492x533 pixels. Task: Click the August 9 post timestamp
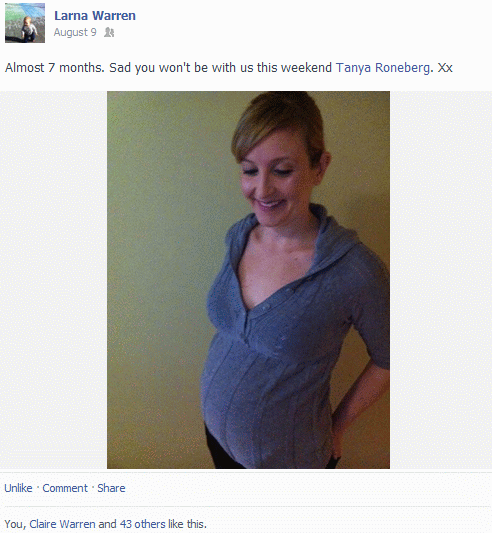click(x=75, y=32)
